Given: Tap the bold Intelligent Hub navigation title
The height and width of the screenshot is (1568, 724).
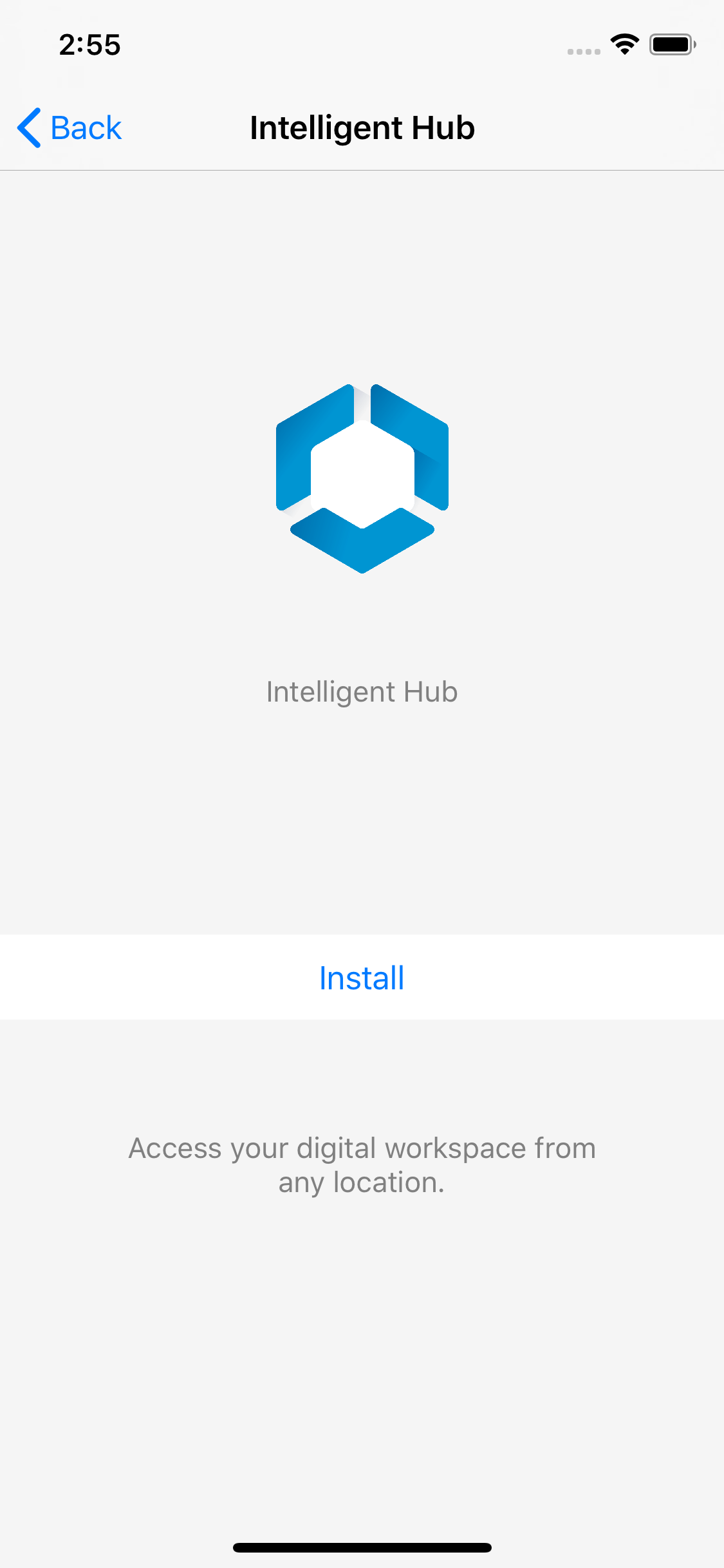Looking at the screenshot, I should [x=362, y=127].
